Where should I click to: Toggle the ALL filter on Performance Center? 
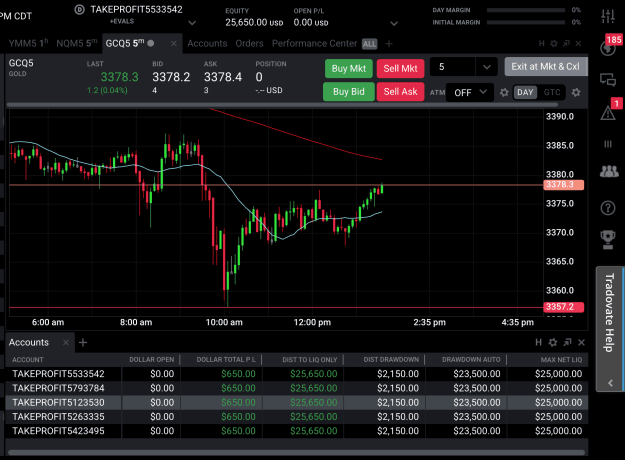(369, 44)
